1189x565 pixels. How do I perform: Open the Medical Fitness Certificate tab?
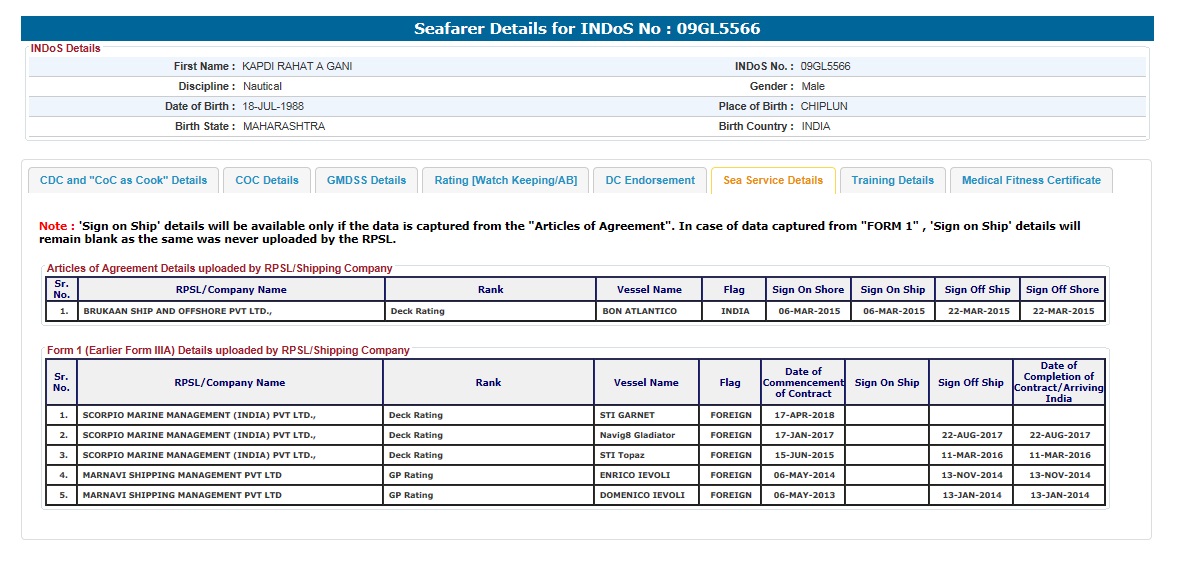(1031, 181)
